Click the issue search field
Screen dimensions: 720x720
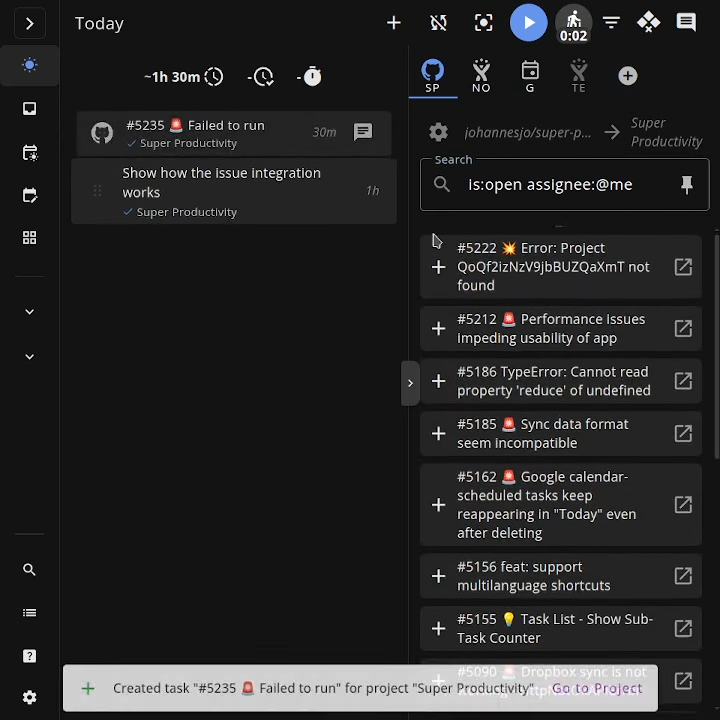coord(564,185)
